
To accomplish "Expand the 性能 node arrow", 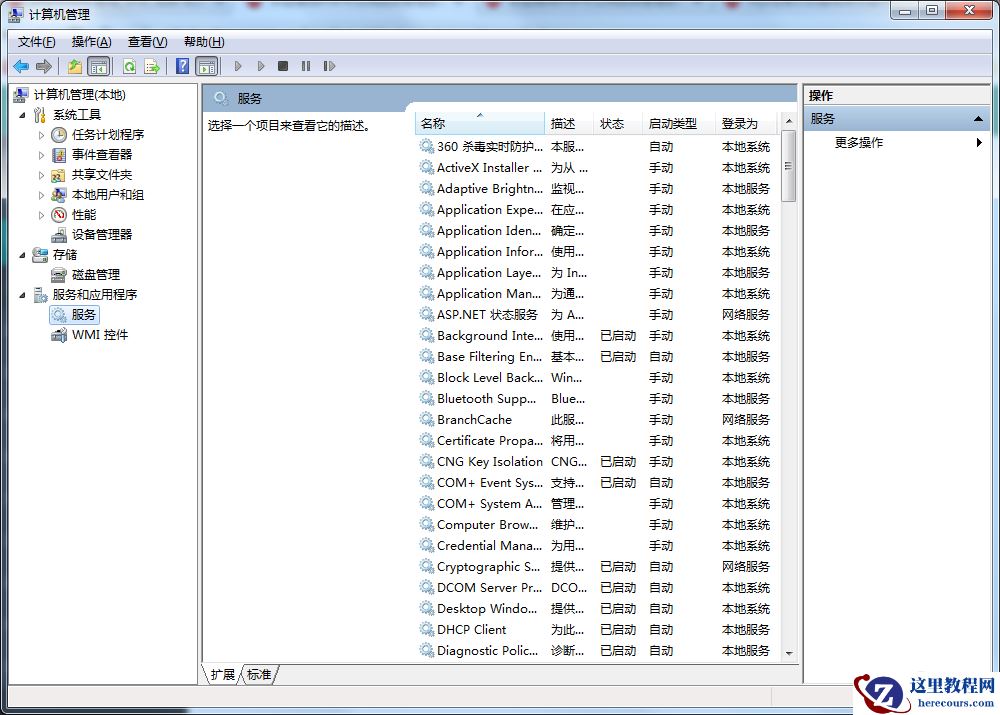I will tap(41, 215).
